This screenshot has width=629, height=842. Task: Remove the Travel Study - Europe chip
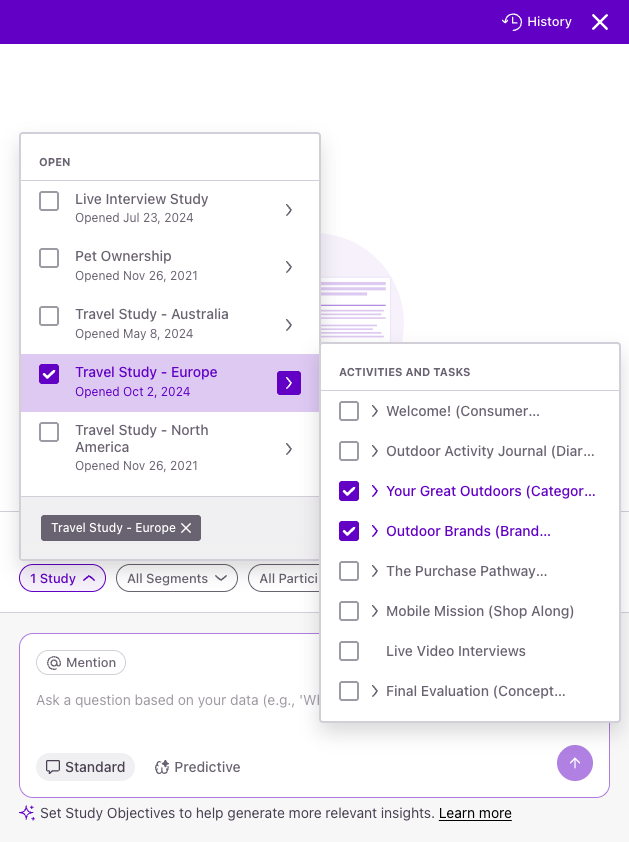pos(186,528)
